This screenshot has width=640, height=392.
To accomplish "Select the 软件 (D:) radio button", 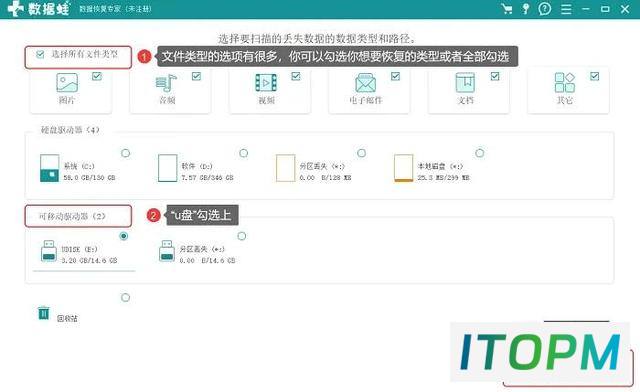I will click(x=244, y=153).
